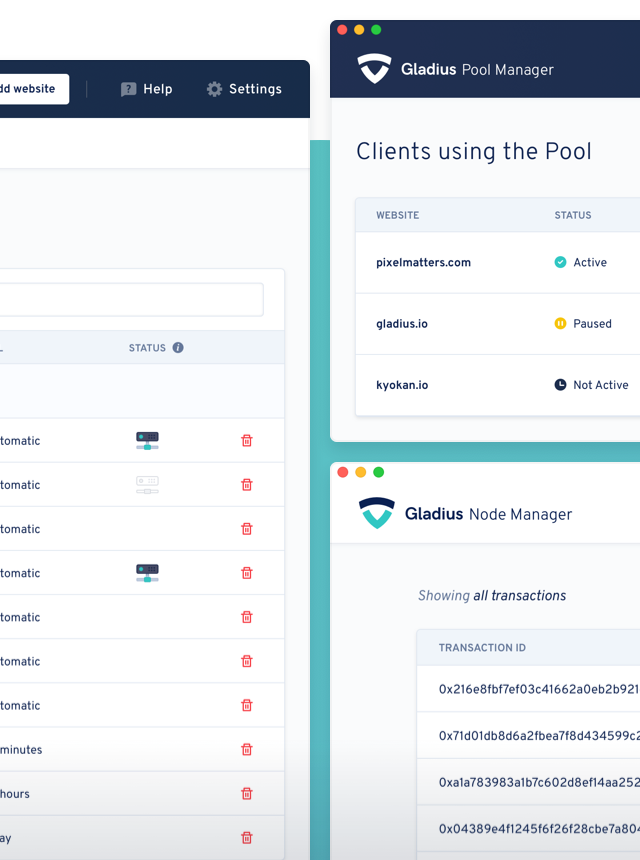
Task: Open the pixelmatters.com client entry
Action: (423, 263)
